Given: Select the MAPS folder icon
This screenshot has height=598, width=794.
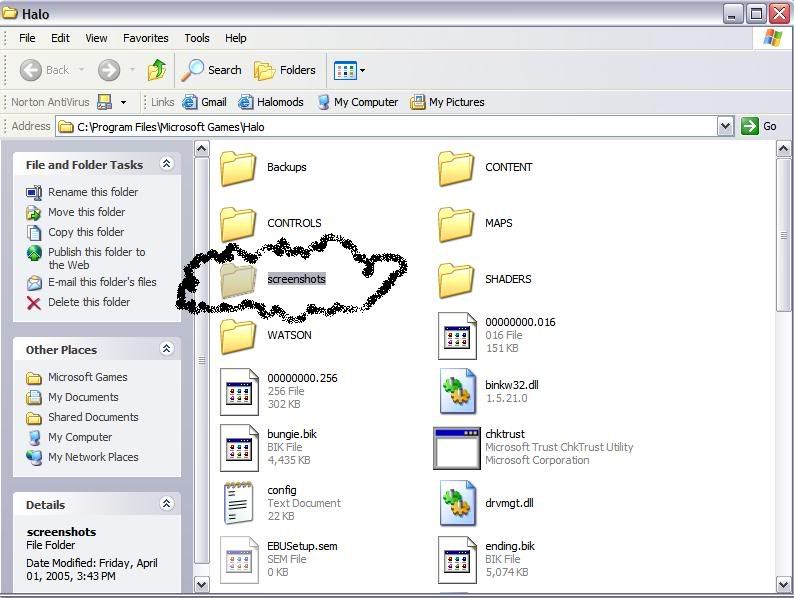Looking at the screenshot, I should (x=456, y=224).
